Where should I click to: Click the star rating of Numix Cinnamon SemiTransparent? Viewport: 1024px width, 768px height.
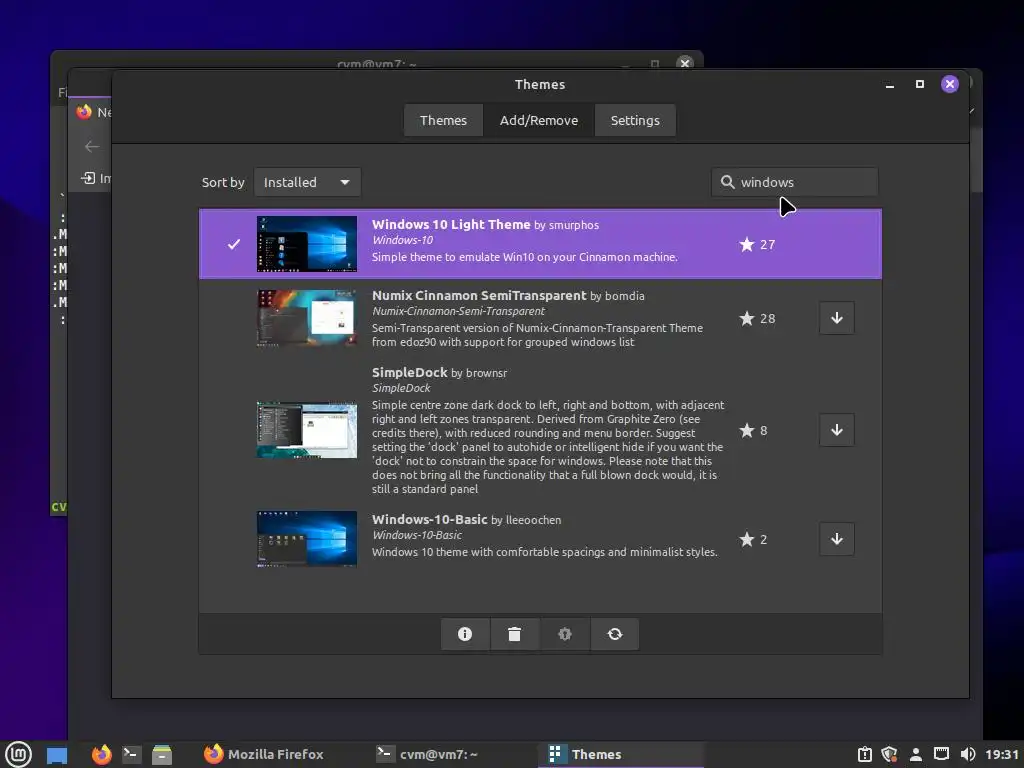click(757, 318)
